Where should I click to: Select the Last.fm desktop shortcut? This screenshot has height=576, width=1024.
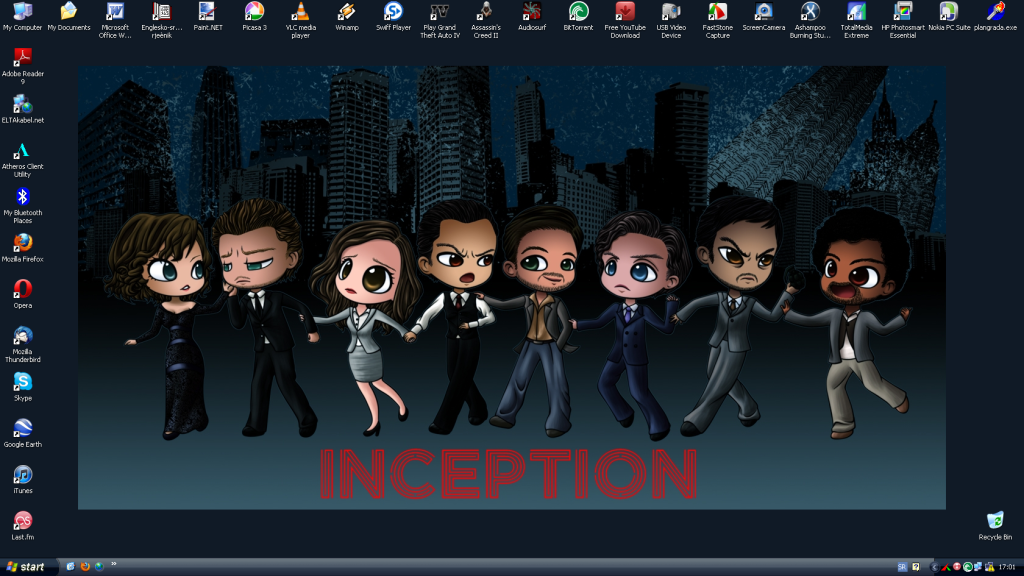22,526
